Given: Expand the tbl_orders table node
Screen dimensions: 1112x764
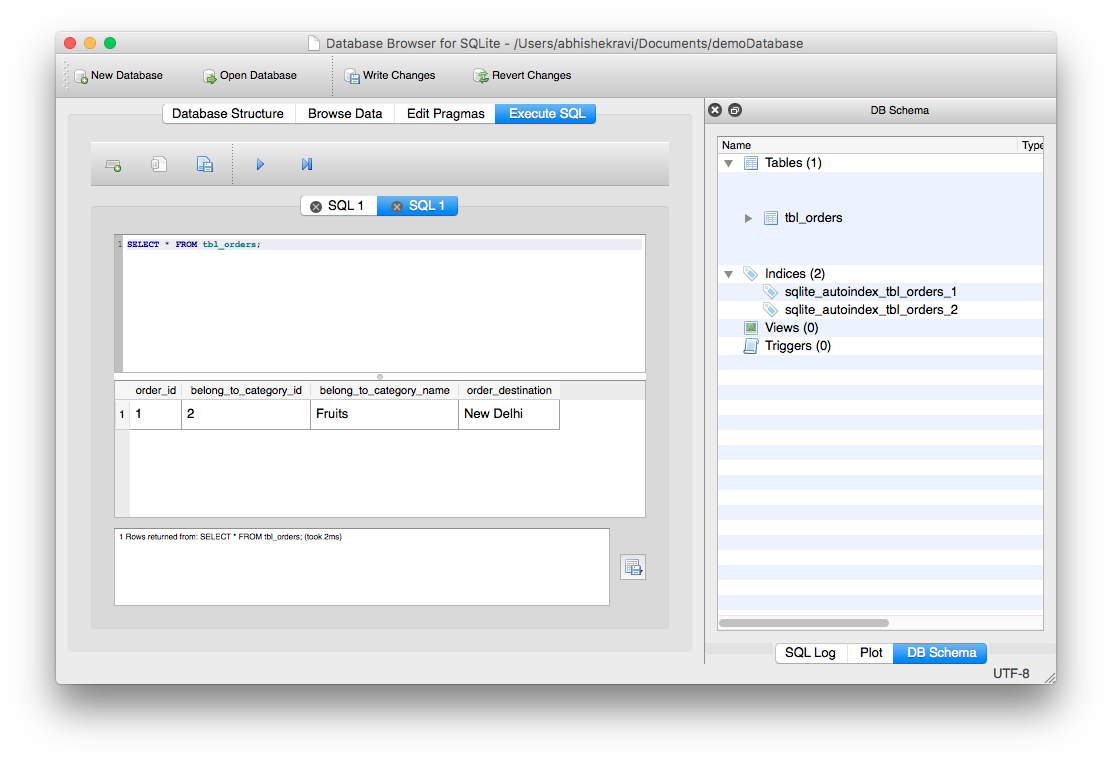Looking at the screenshot, I should pyautogui.click(x=748, y=218).
